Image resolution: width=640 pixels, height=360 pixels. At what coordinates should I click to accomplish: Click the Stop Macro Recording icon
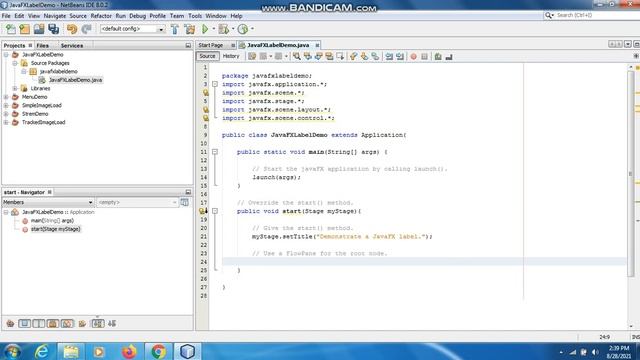(x=424, y=56)
